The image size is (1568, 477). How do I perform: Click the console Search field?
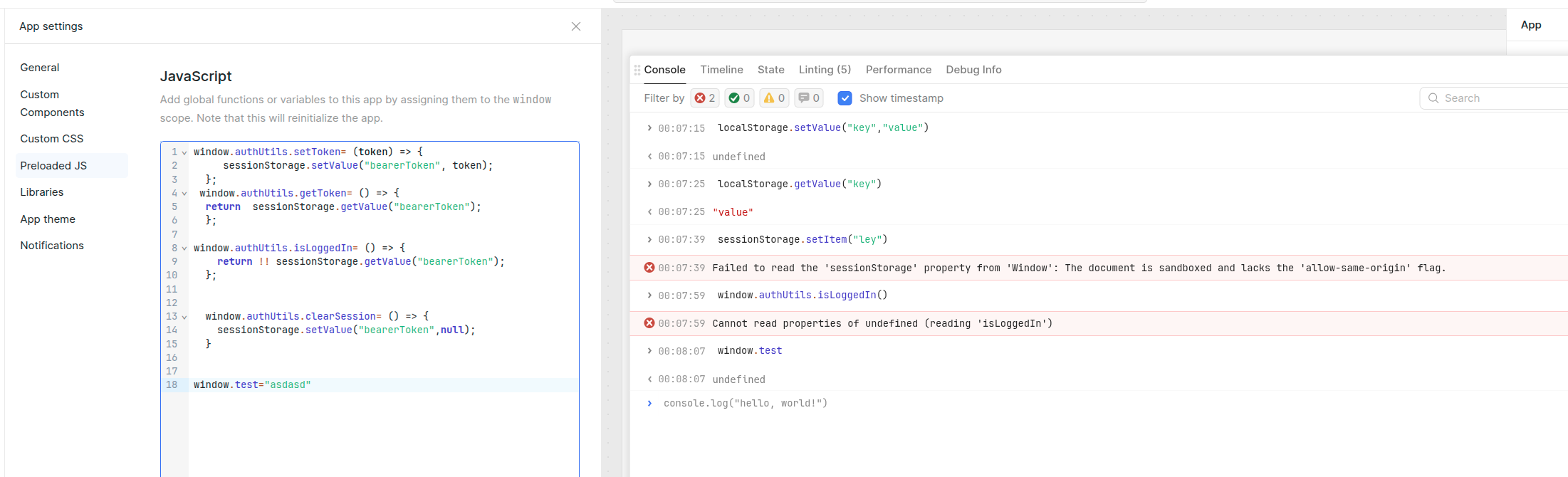click(x=1495, y=98)
